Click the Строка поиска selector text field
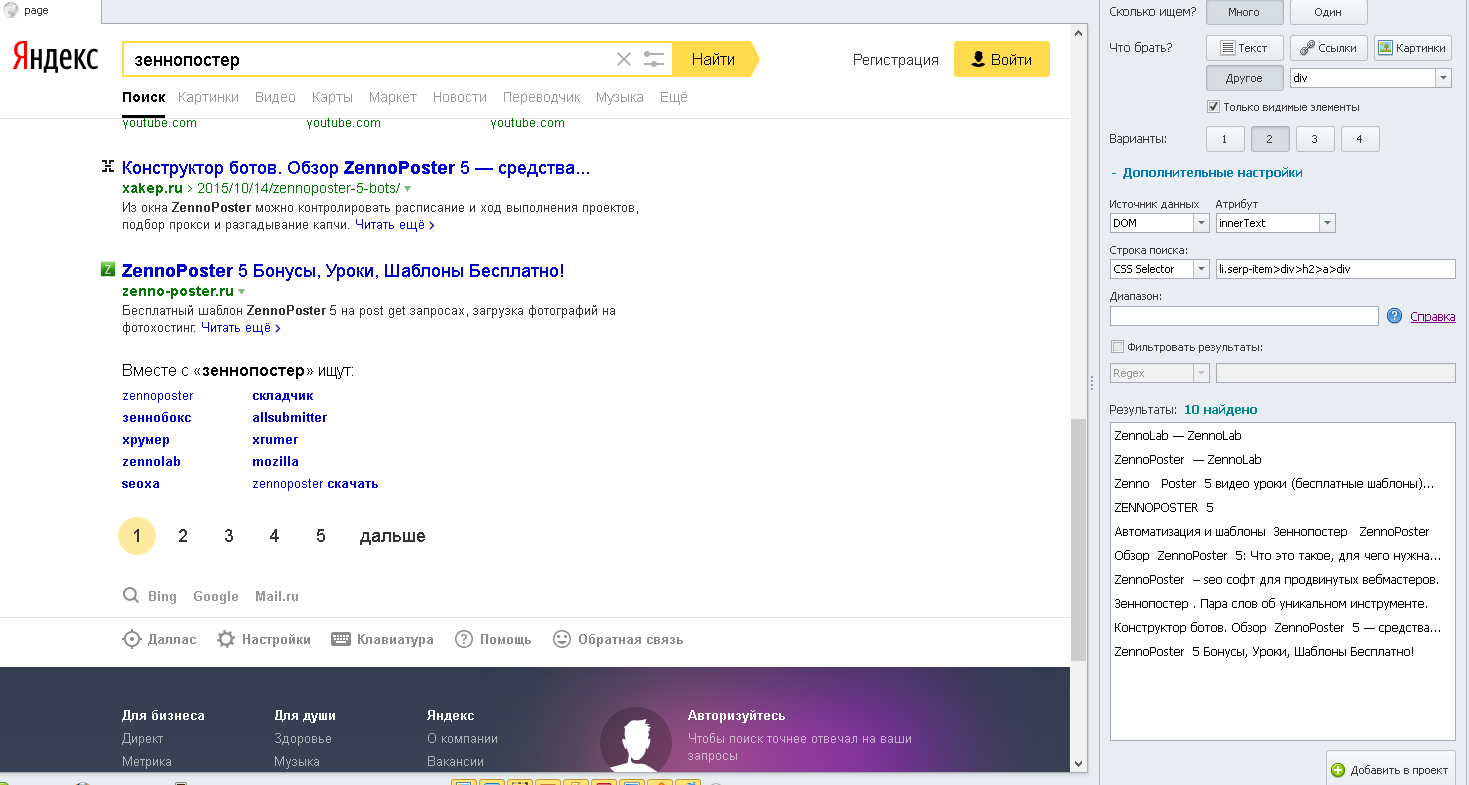This screenshot has width=1469, height=785. pyautogui.click(x=1335, y=269)
